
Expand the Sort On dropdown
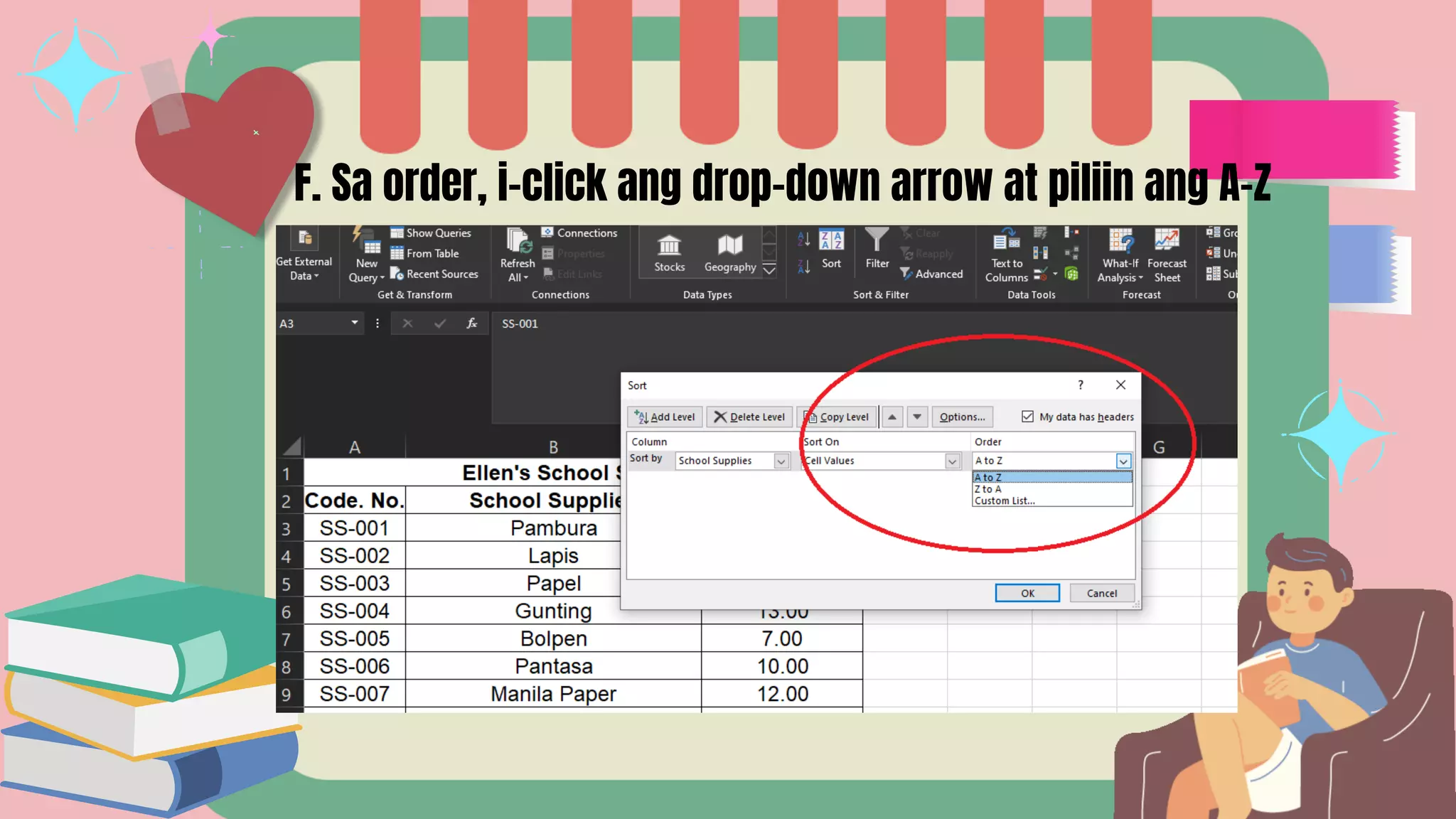[x=952, y=461]
